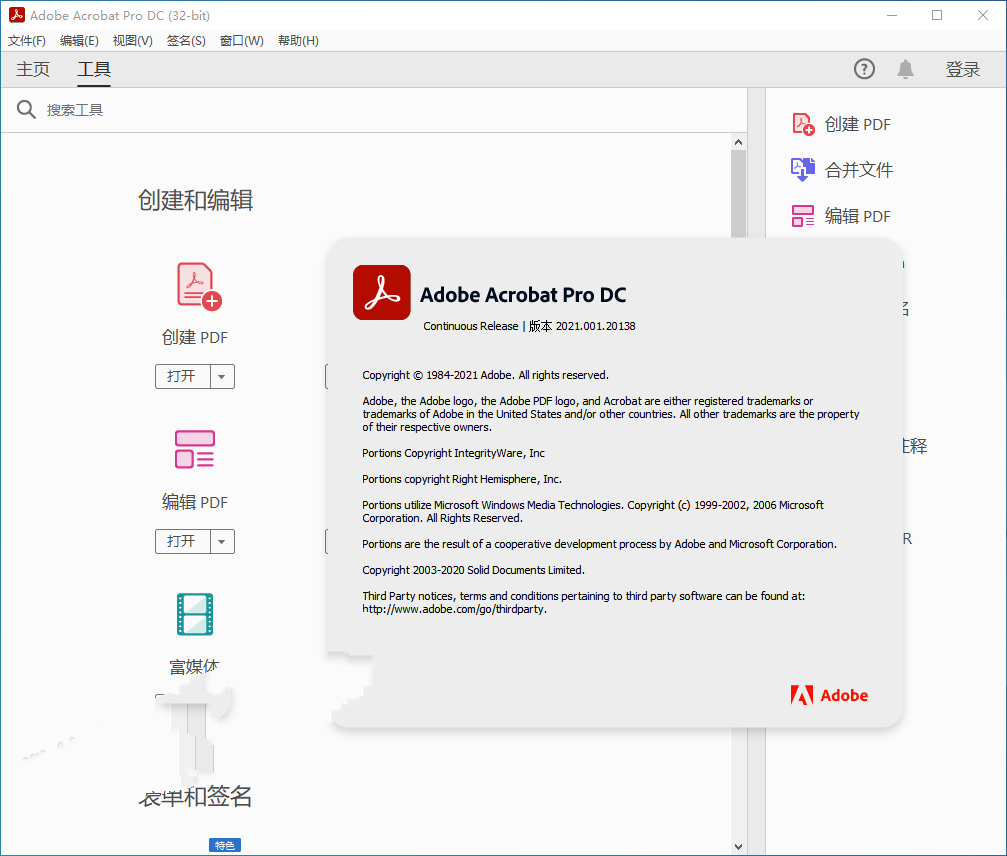Click the Acrobat logo in the About dialog

click(x=381, y=292)
